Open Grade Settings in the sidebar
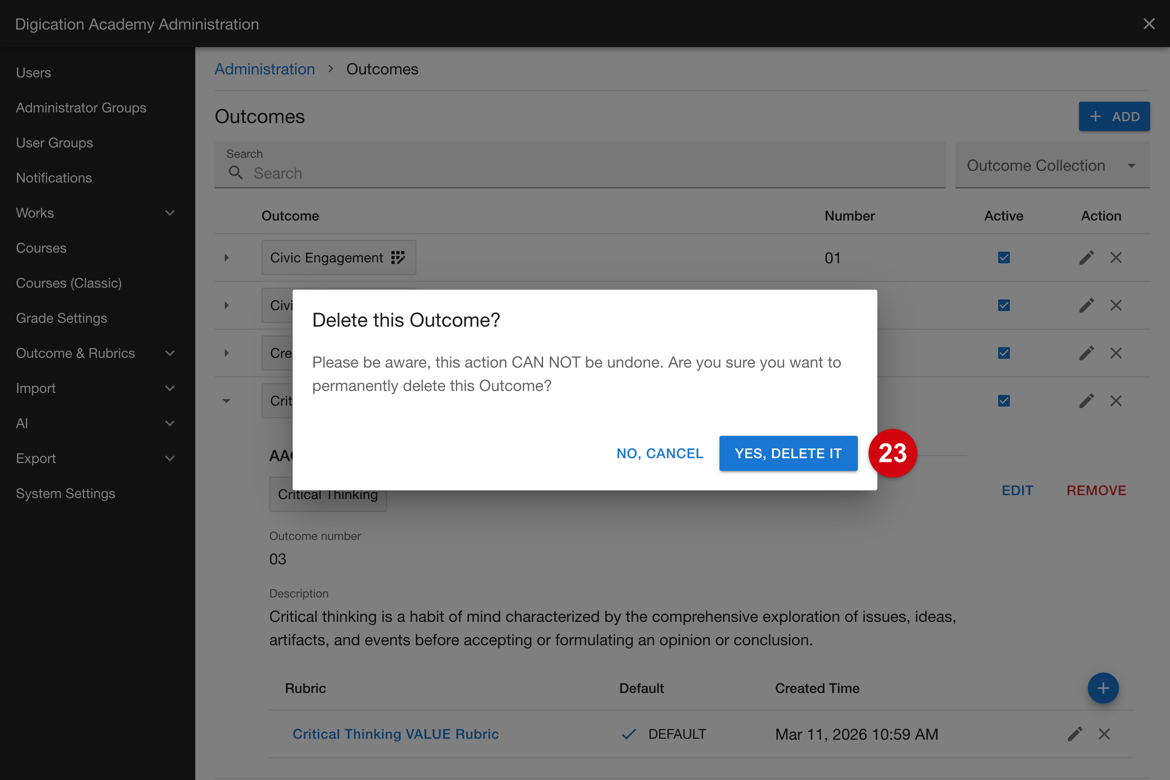 click(x=61, y=318)
